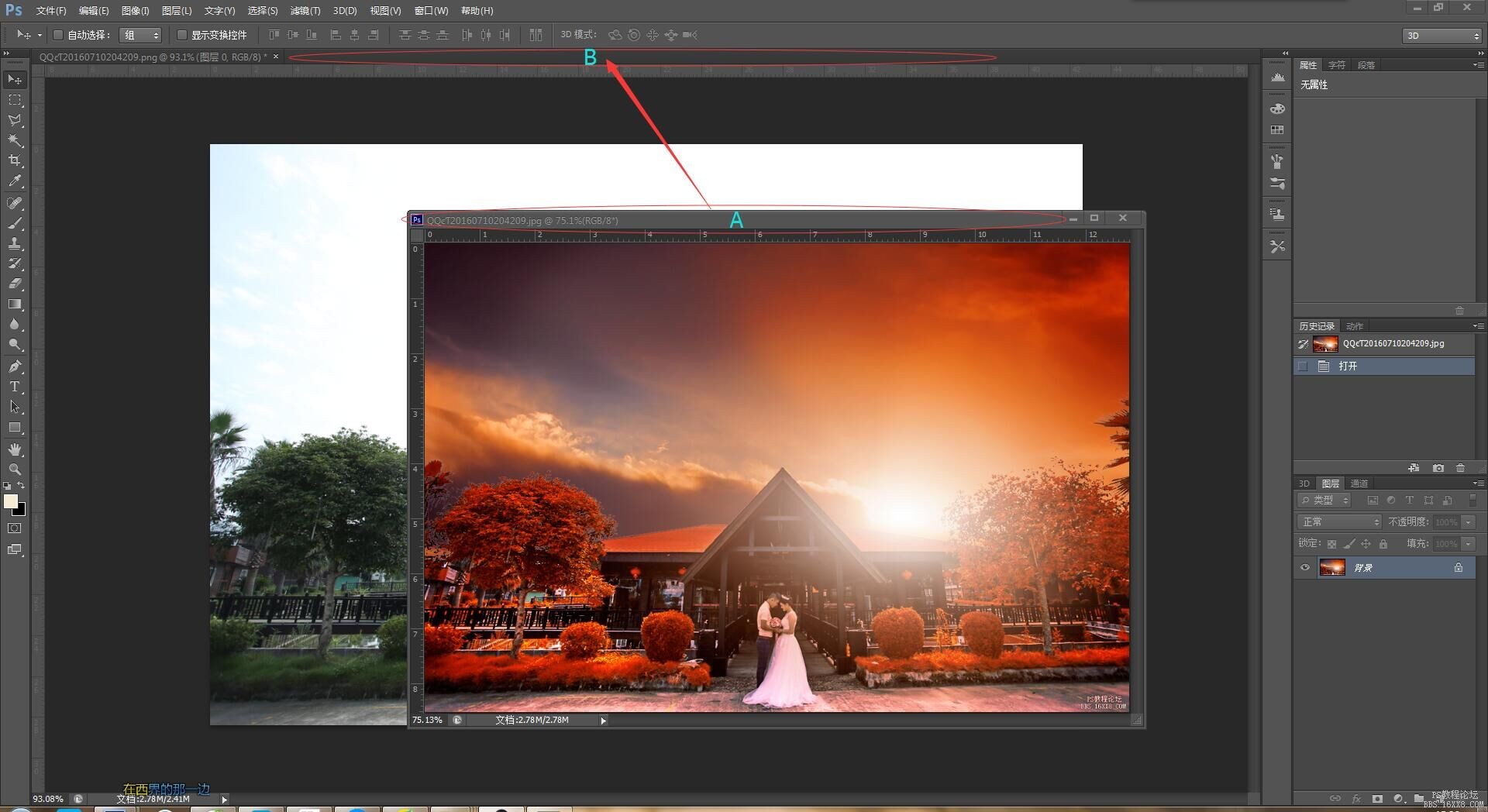
Task: Open the Swatches grid panel icon
Action: tap(1278, 130)
